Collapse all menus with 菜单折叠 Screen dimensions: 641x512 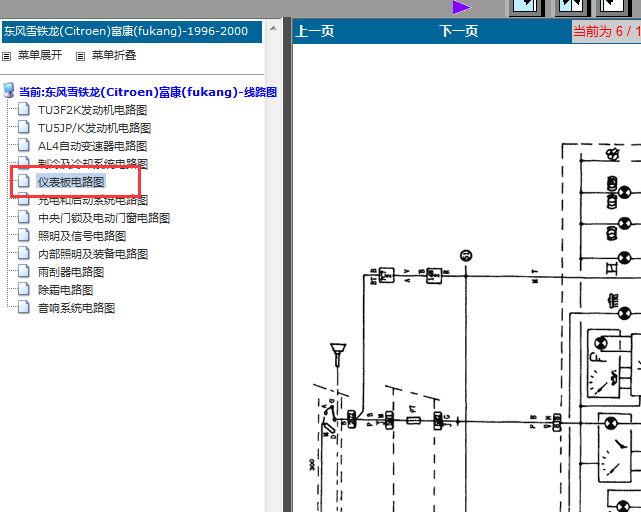[114, 55]
